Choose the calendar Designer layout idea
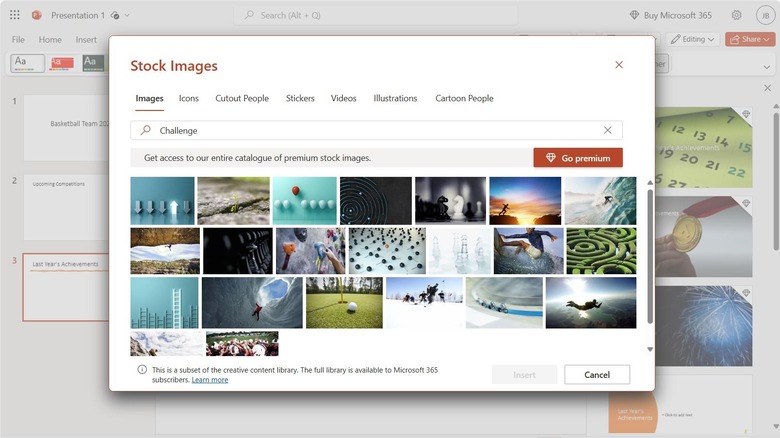The image size is (780, 438). point(703,147)
